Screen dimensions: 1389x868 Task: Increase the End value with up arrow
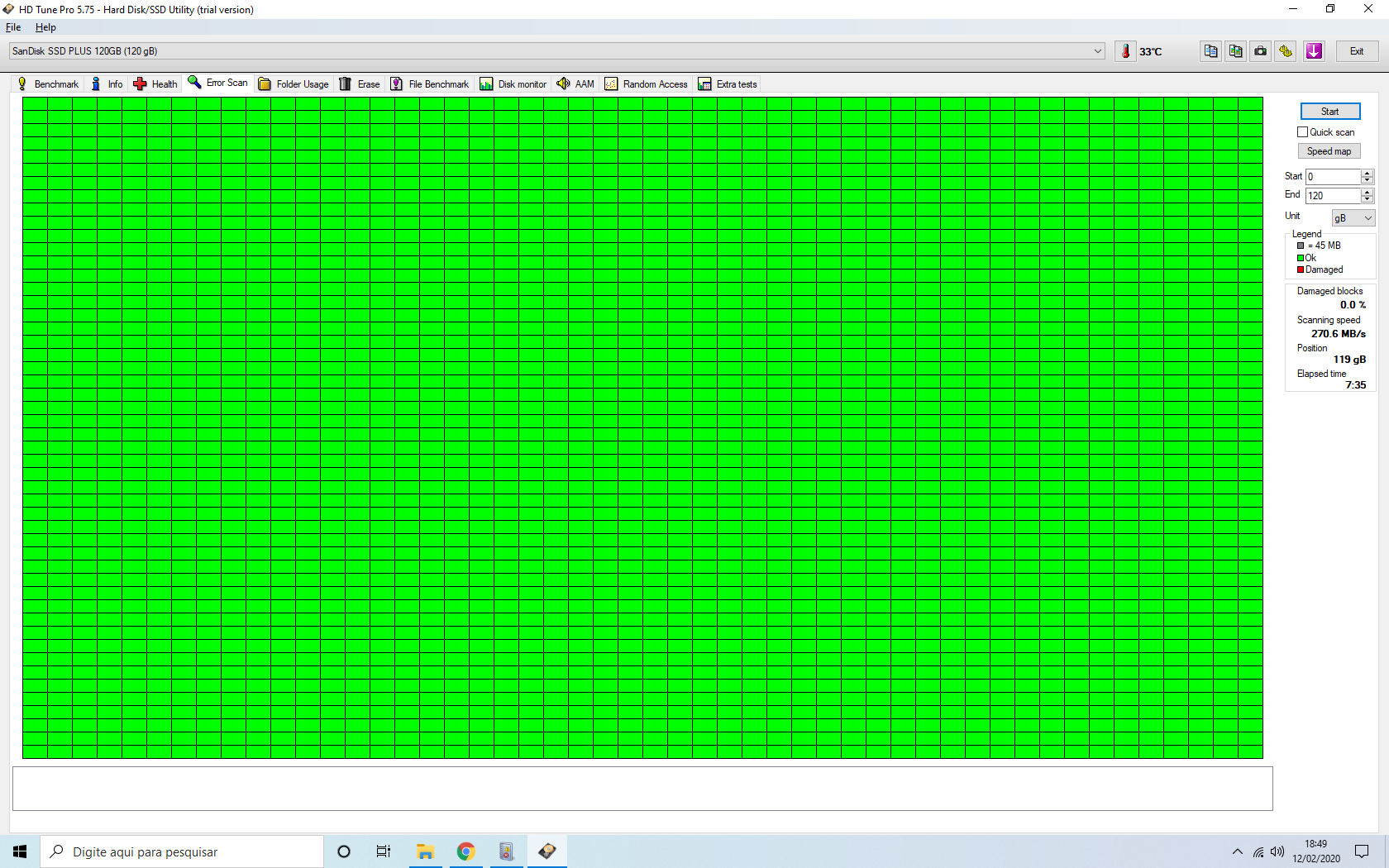click(1368, 192)
